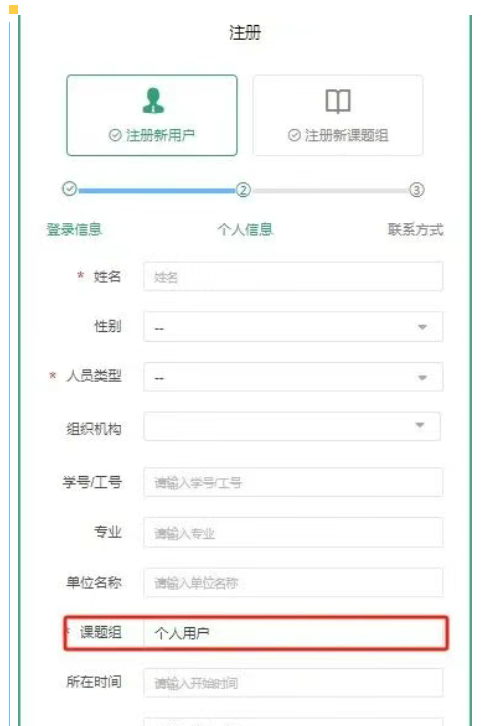Click the green user silhouette icon
The width and height of the screenshot is (486, 726).
(x=153, y=100)
